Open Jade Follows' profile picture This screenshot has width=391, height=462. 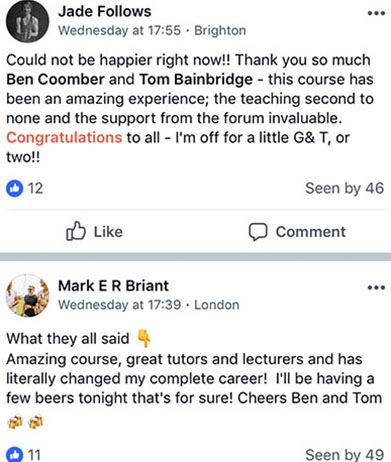[x=28, y=21]
